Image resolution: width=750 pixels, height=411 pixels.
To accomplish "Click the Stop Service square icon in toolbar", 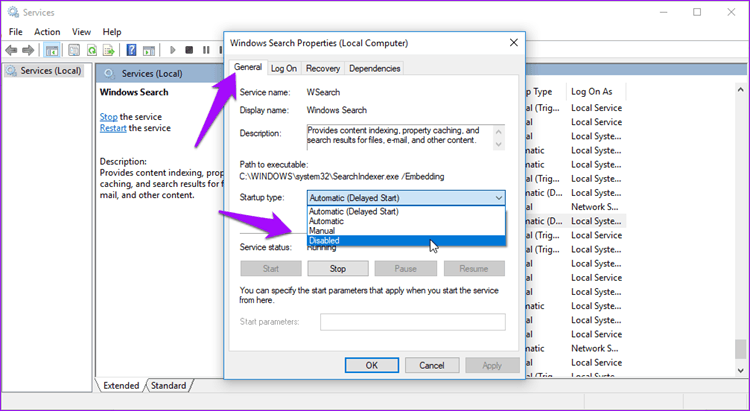I will [189, 50].
